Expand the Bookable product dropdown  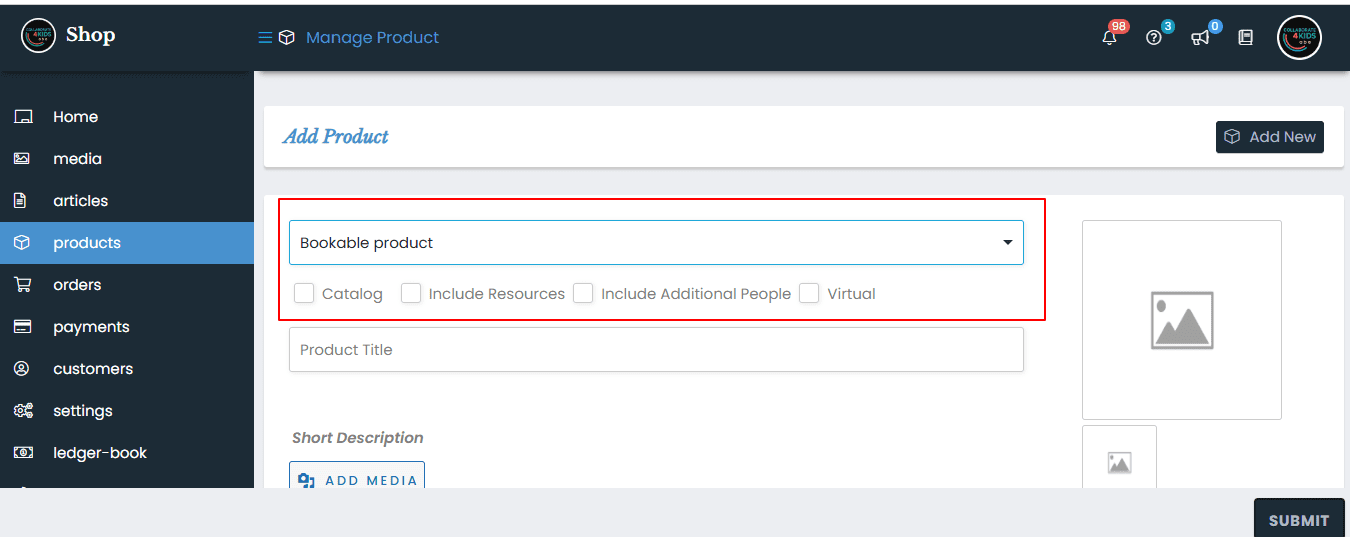(x=656, y=243)
